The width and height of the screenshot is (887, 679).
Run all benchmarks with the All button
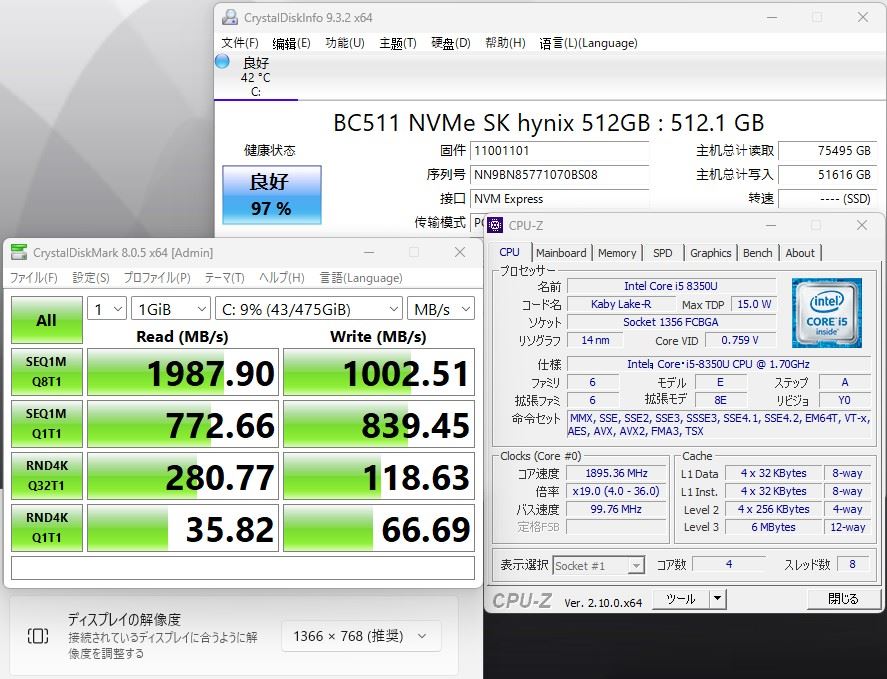point(46,320)
